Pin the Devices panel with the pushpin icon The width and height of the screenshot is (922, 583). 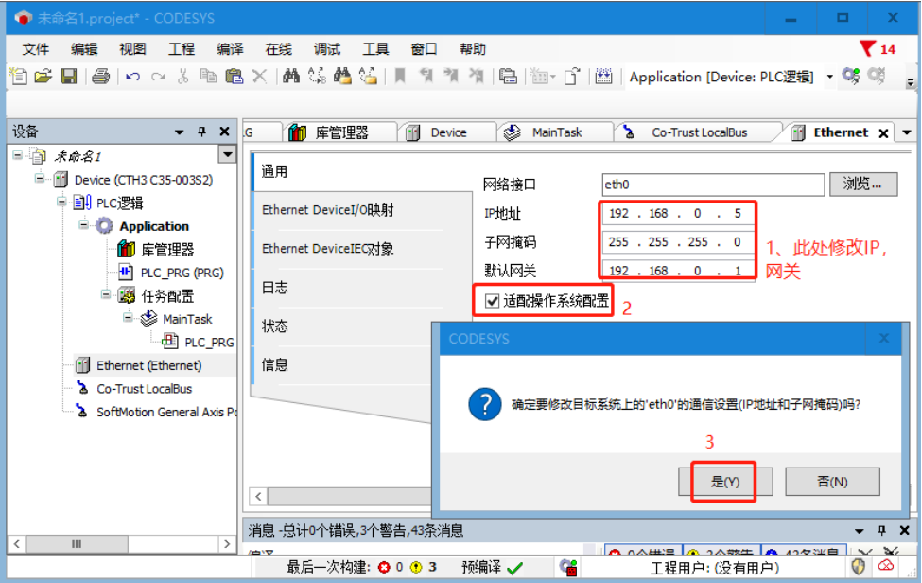202,132
